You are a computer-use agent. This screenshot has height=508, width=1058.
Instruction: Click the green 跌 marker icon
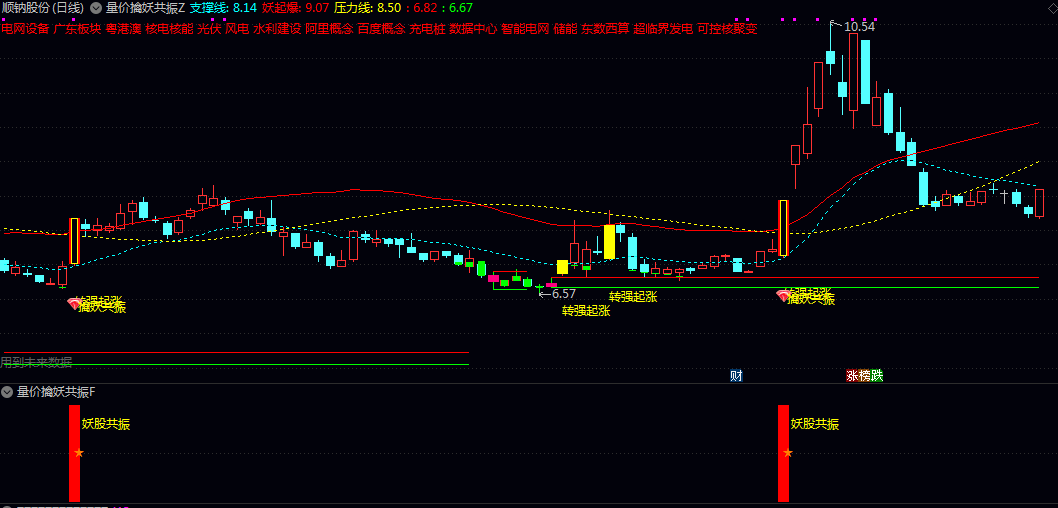pyautogui.click(x=876, y=376)
